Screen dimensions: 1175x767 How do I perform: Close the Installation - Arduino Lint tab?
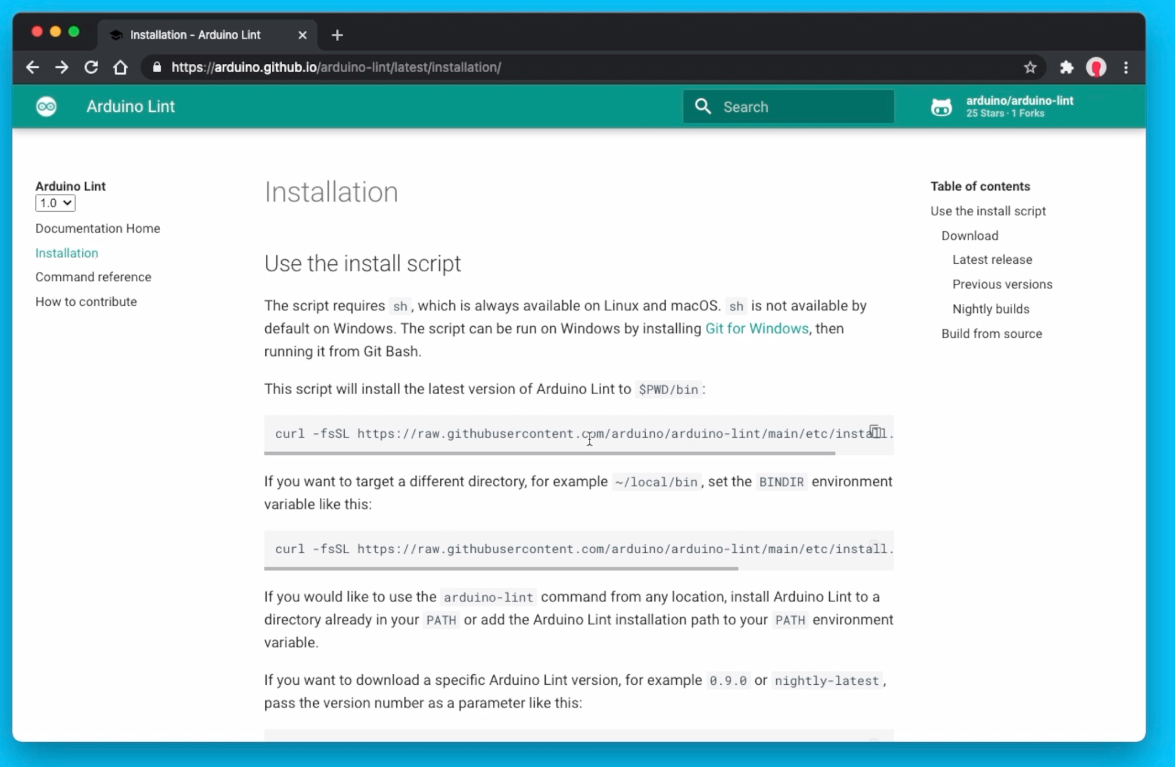[303, 35]
